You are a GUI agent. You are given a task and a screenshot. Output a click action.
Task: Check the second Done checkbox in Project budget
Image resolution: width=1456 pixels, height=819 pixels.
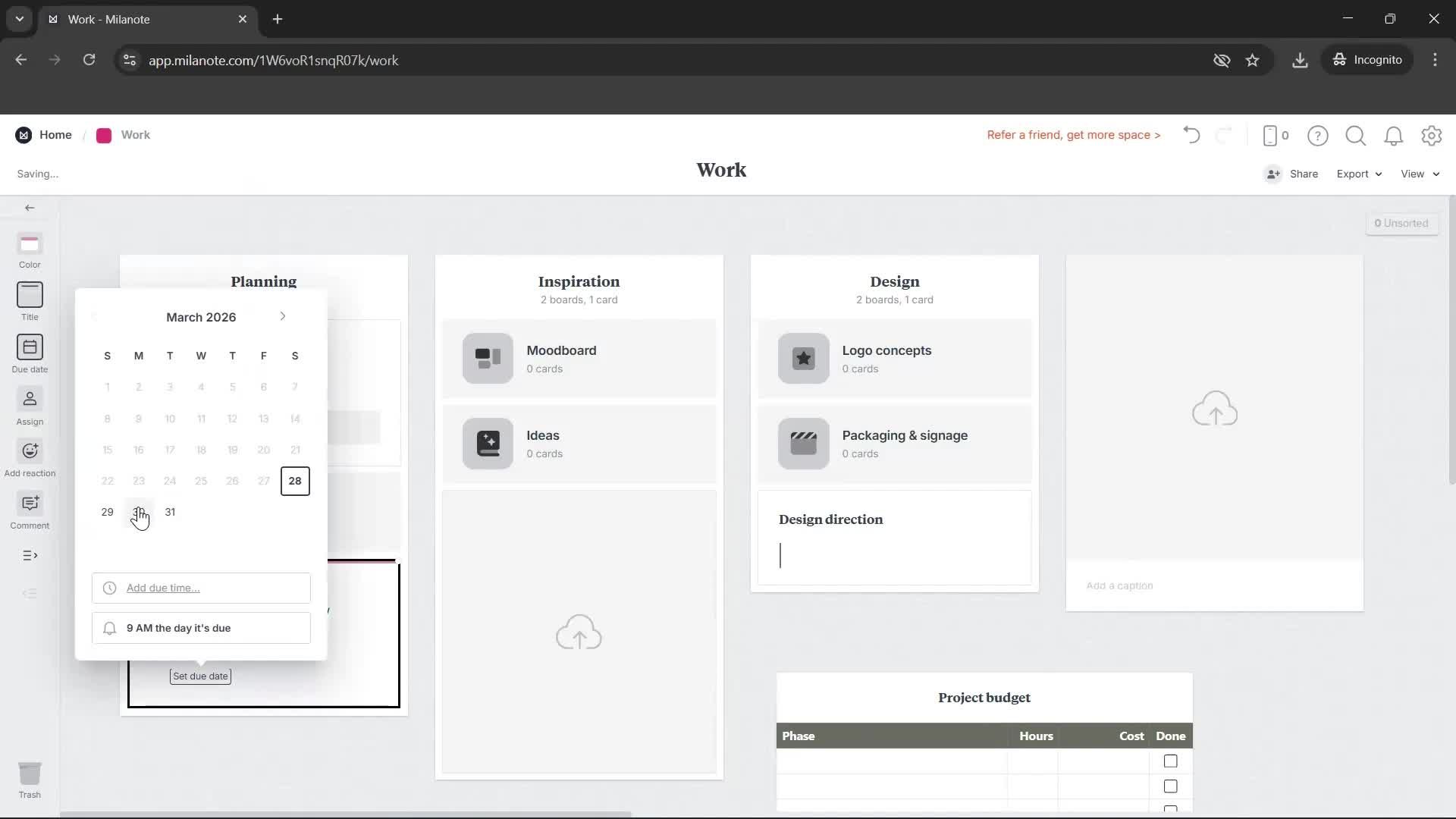pyautogui.click(x=1170, y=786)
